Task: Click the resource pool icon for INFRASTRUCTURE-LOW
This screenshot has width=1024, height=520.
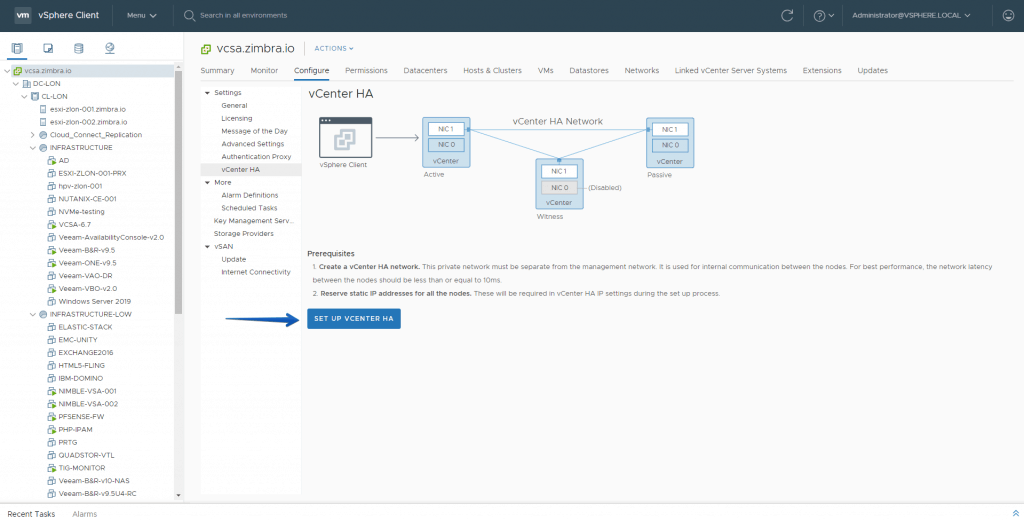Action: (x=43, y=314)
